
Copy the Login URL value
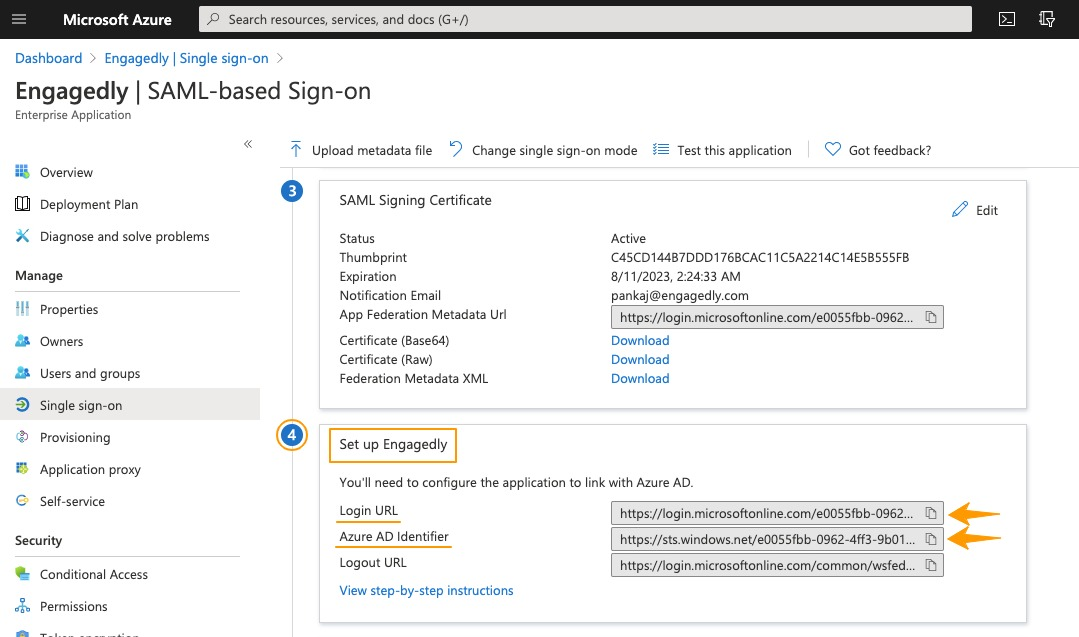(931, 513)
